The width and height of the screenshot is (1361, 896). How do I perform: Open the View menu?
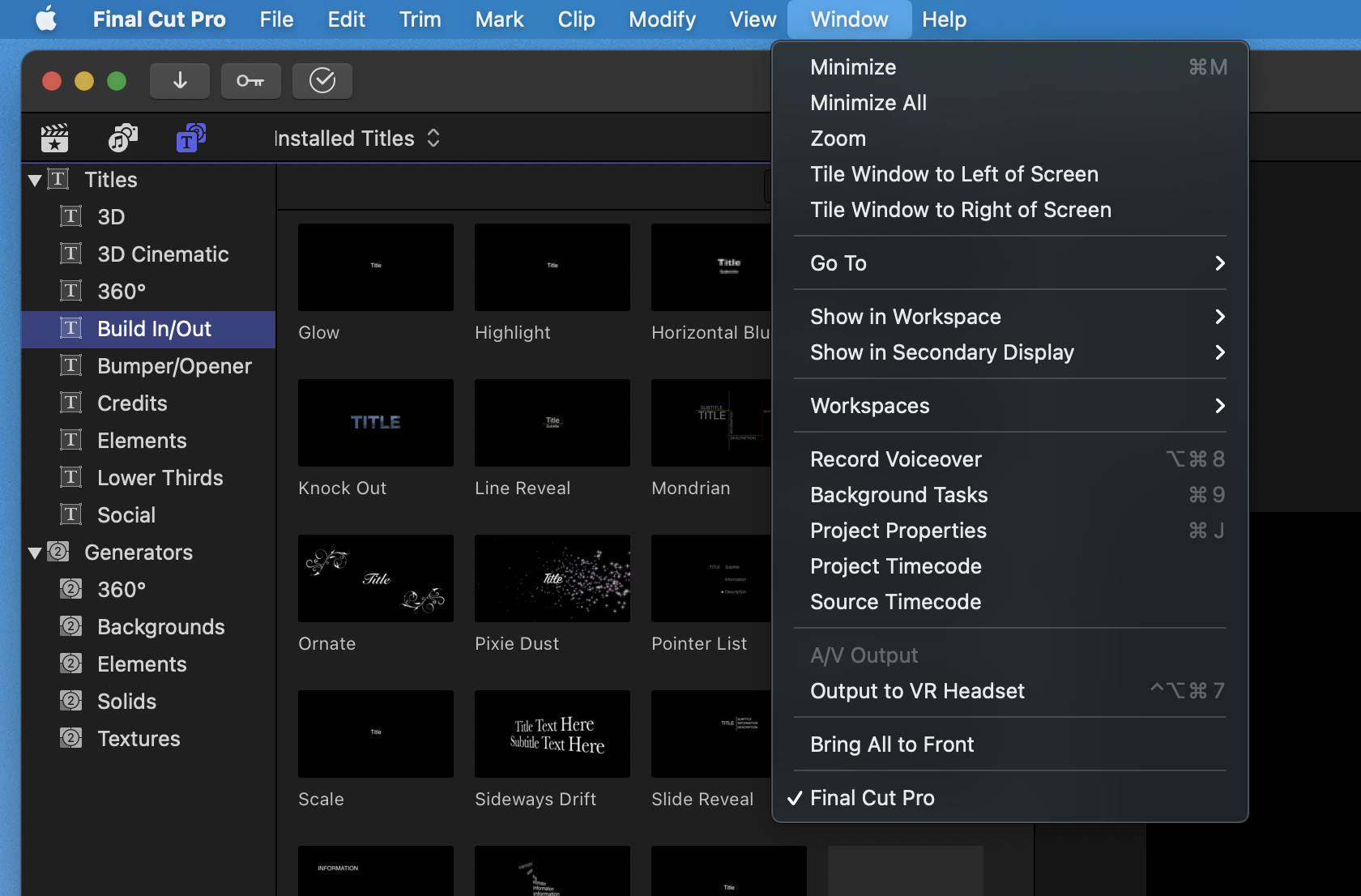click(x=753, y=19)
